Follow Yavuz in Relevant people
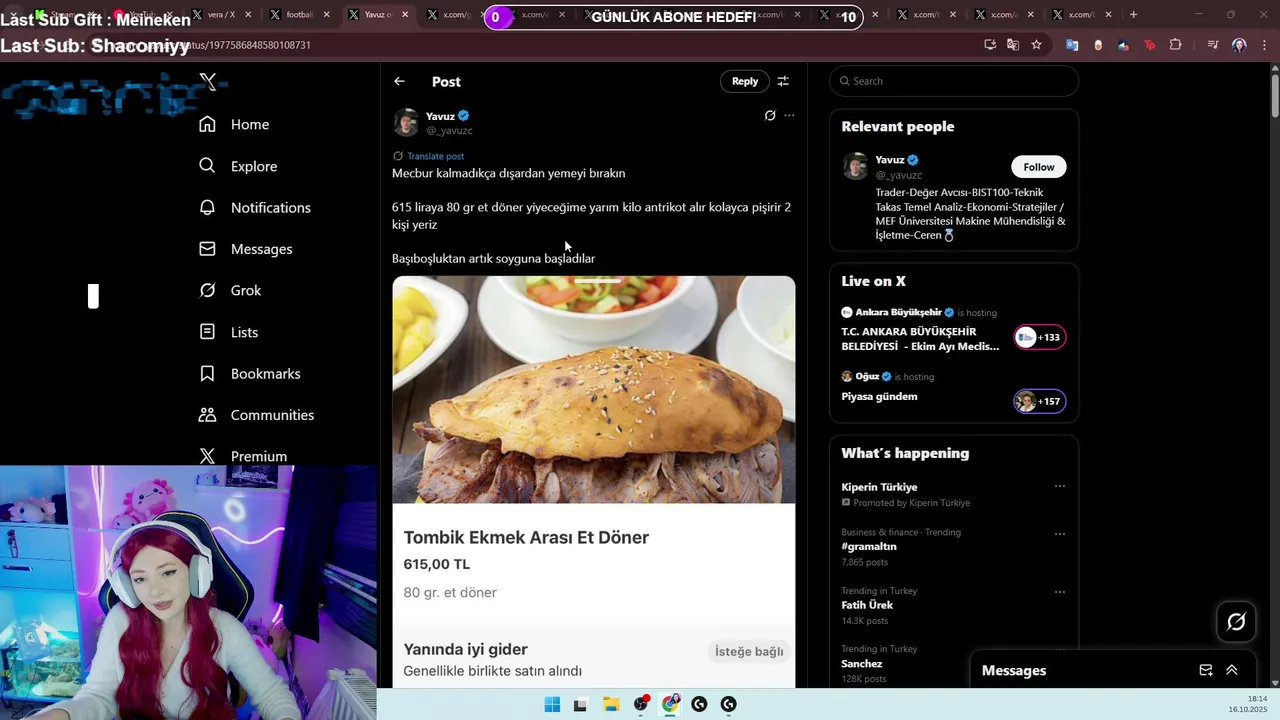This screenshot has height=720, width=1280. 1039,167
